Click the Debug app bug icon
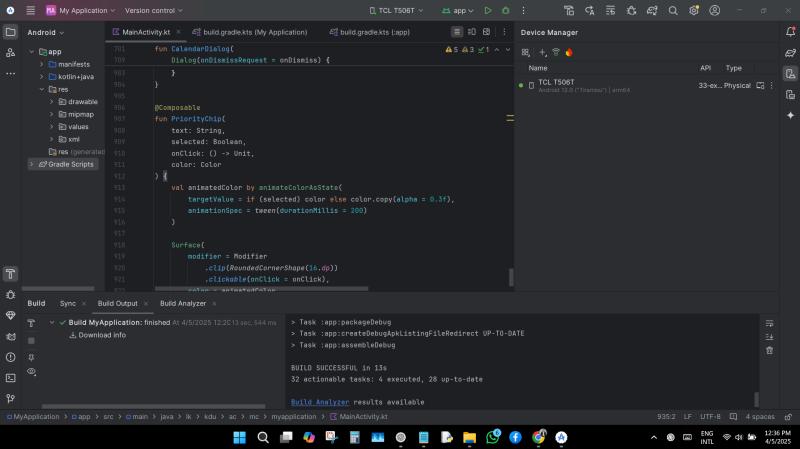Image resolution: width=800 pixels, height=449 pixels. coord(506,11)
